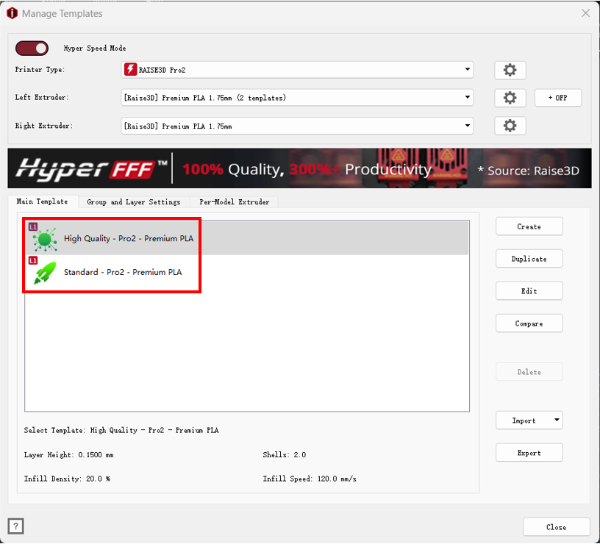Screen dimensions: 600x544
Task: Click the Duplicate button
Action: (x=529, y=259)
